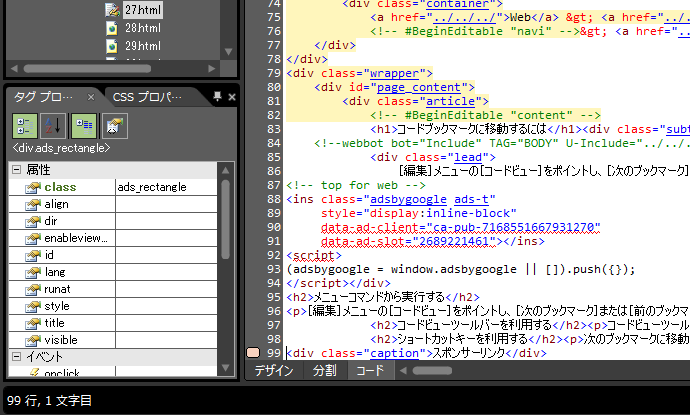Click code editor horizontal scrollbar thumb
The width and height of the screenshot is (690, 415).
point(432,371)
